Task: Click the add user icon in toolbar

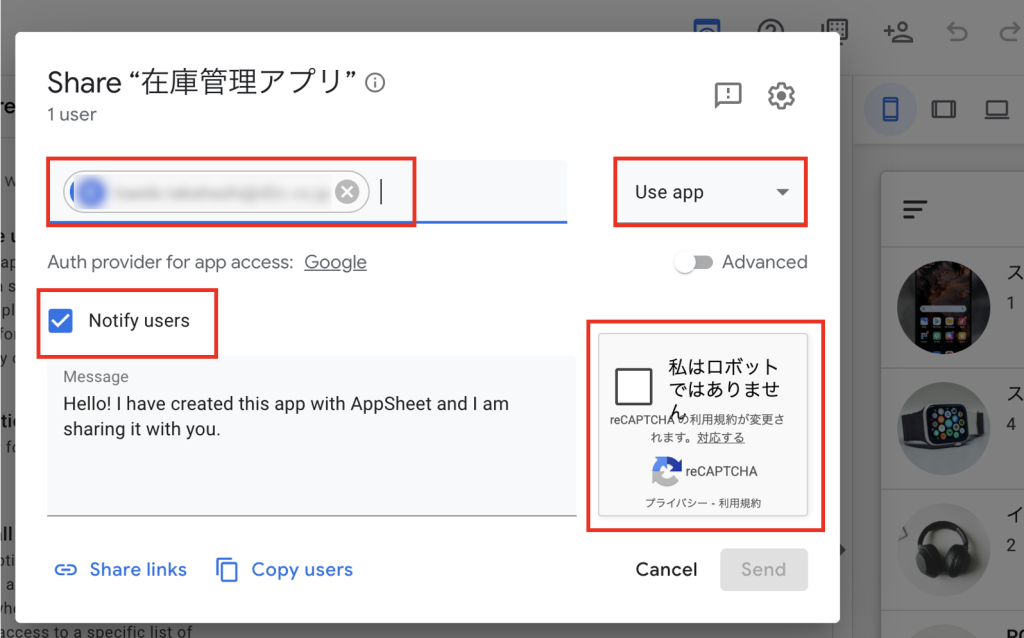Action: tap(898, 32)
